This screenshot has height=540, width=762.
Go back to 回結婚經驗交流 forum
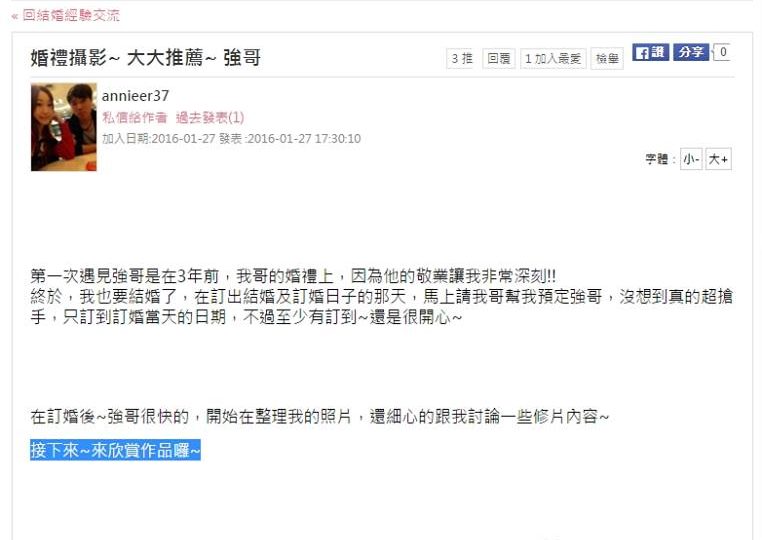tap(66, 16)
